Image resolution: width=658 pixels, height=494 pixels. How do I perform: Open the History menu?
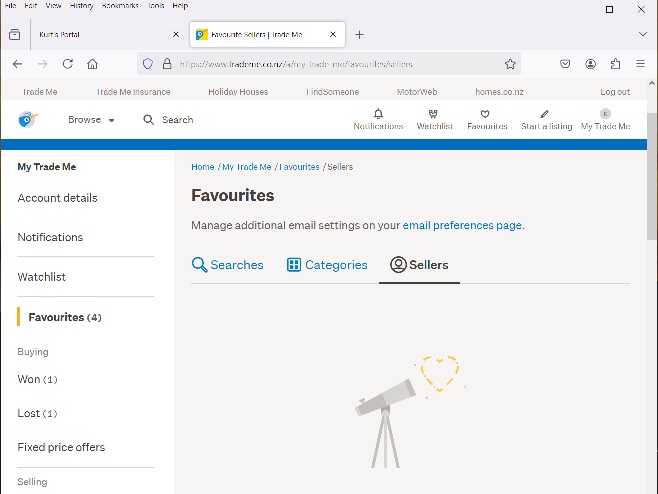coord(81,6)
